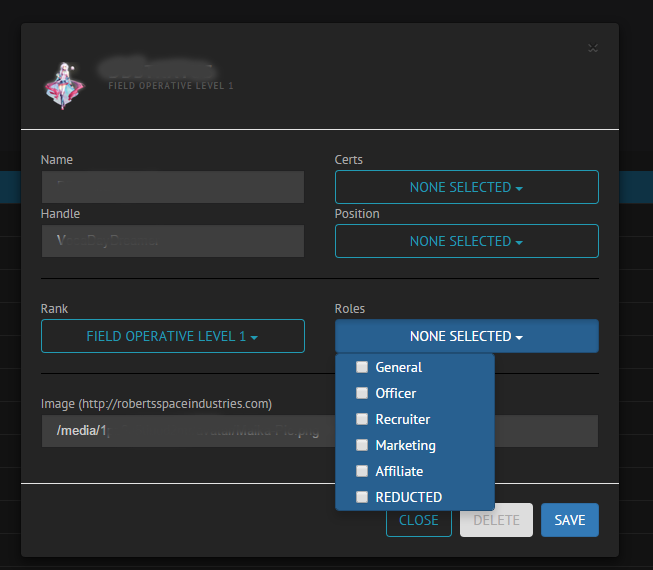Collapse the Roles dropdown
The width and height of the screenshot is (653, 570).
pyautogui.click(x=466, y=336)
